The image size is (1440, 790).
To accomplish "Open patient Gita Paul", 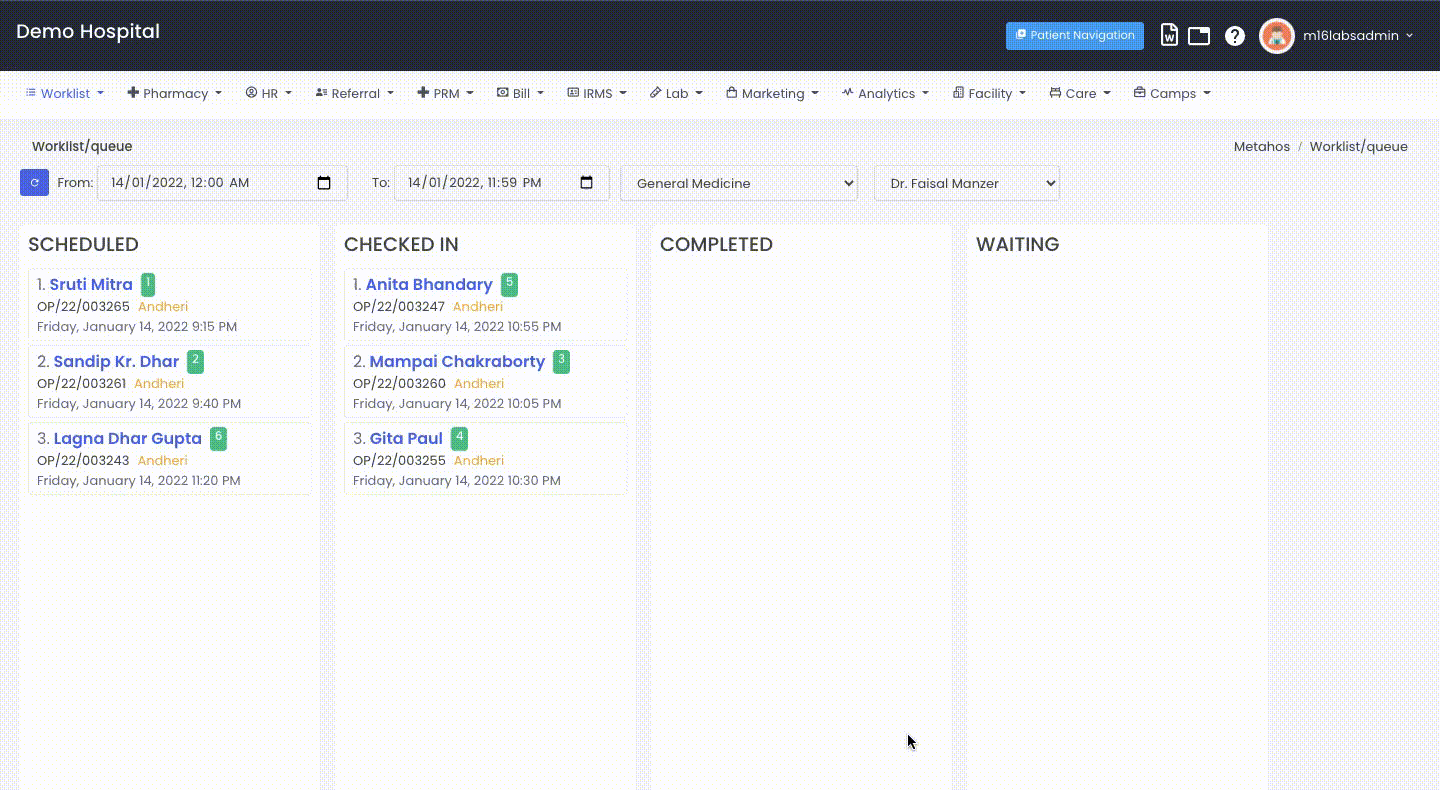I will tap(406, 438).
